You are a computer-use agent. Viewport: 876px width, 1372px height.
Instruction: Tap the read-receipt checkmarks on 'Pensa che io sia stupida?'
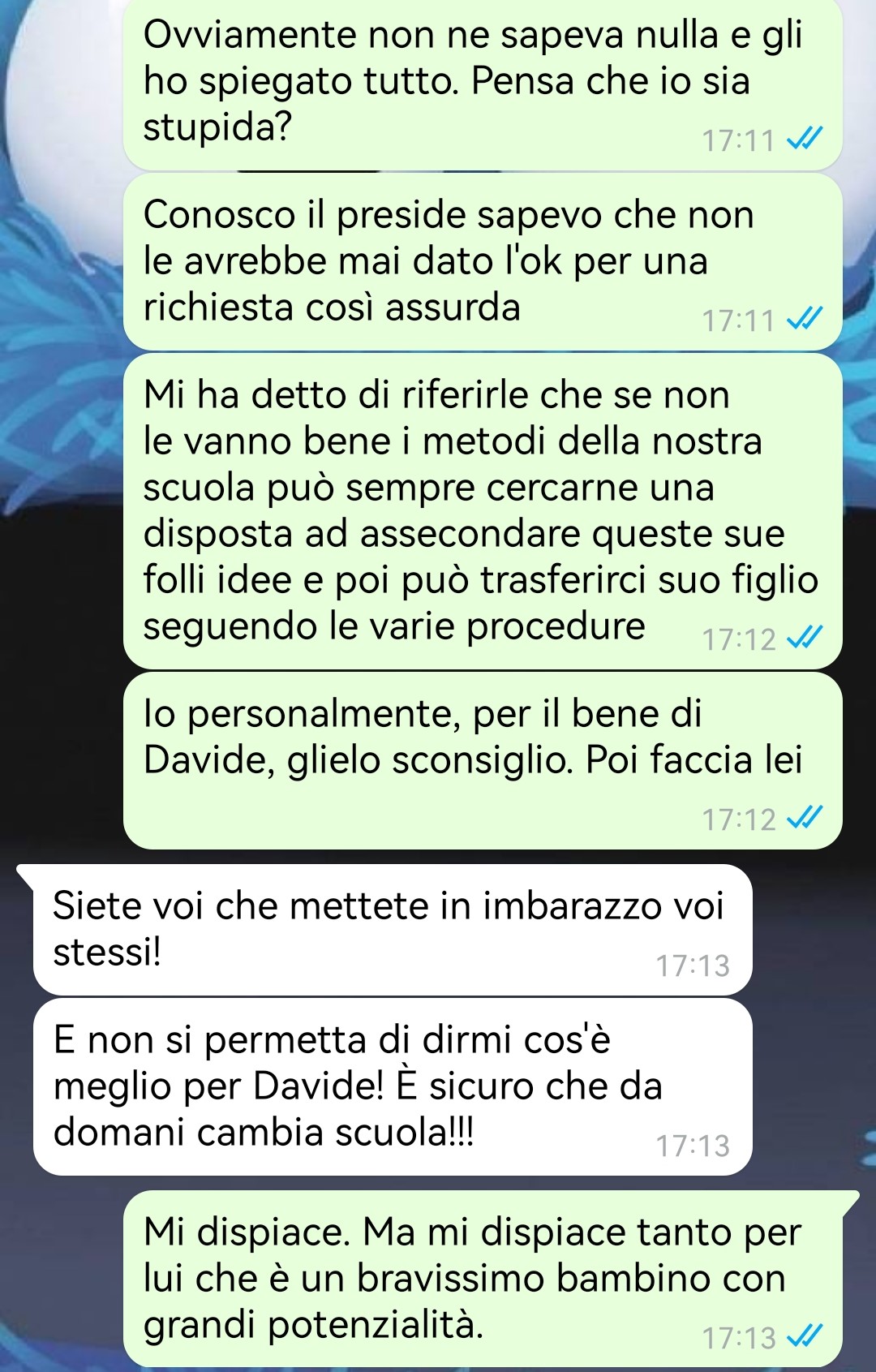pyautogui.click(x=805, y=140)
